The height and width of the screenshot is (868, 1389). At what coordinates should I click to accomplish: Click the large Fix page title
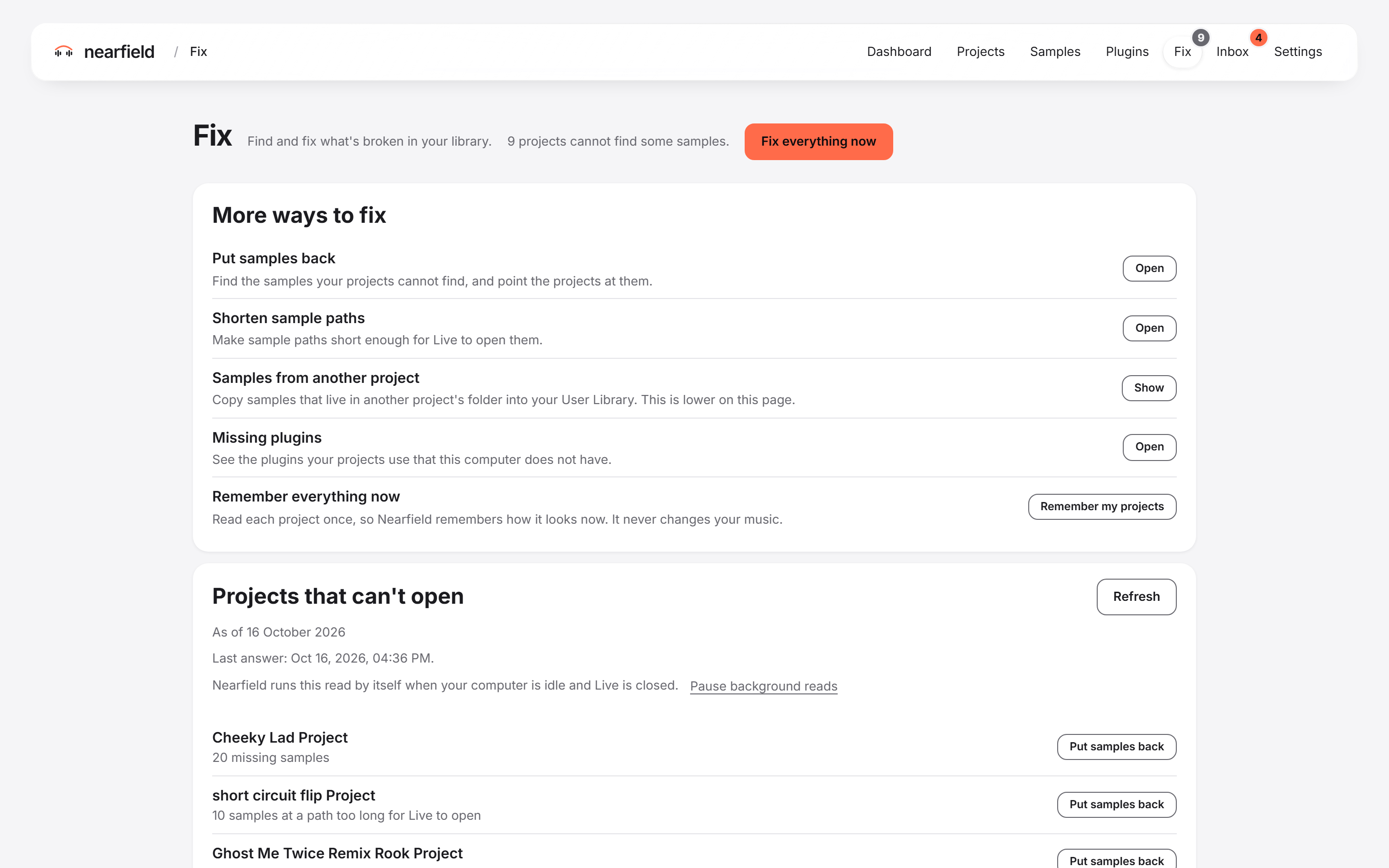point(212,136)
